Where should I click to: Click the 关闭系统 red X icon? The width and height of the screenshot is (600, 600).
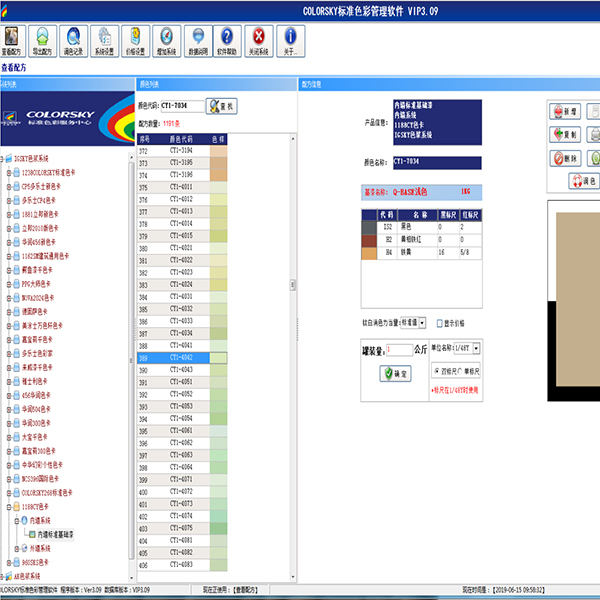point(259,40)
